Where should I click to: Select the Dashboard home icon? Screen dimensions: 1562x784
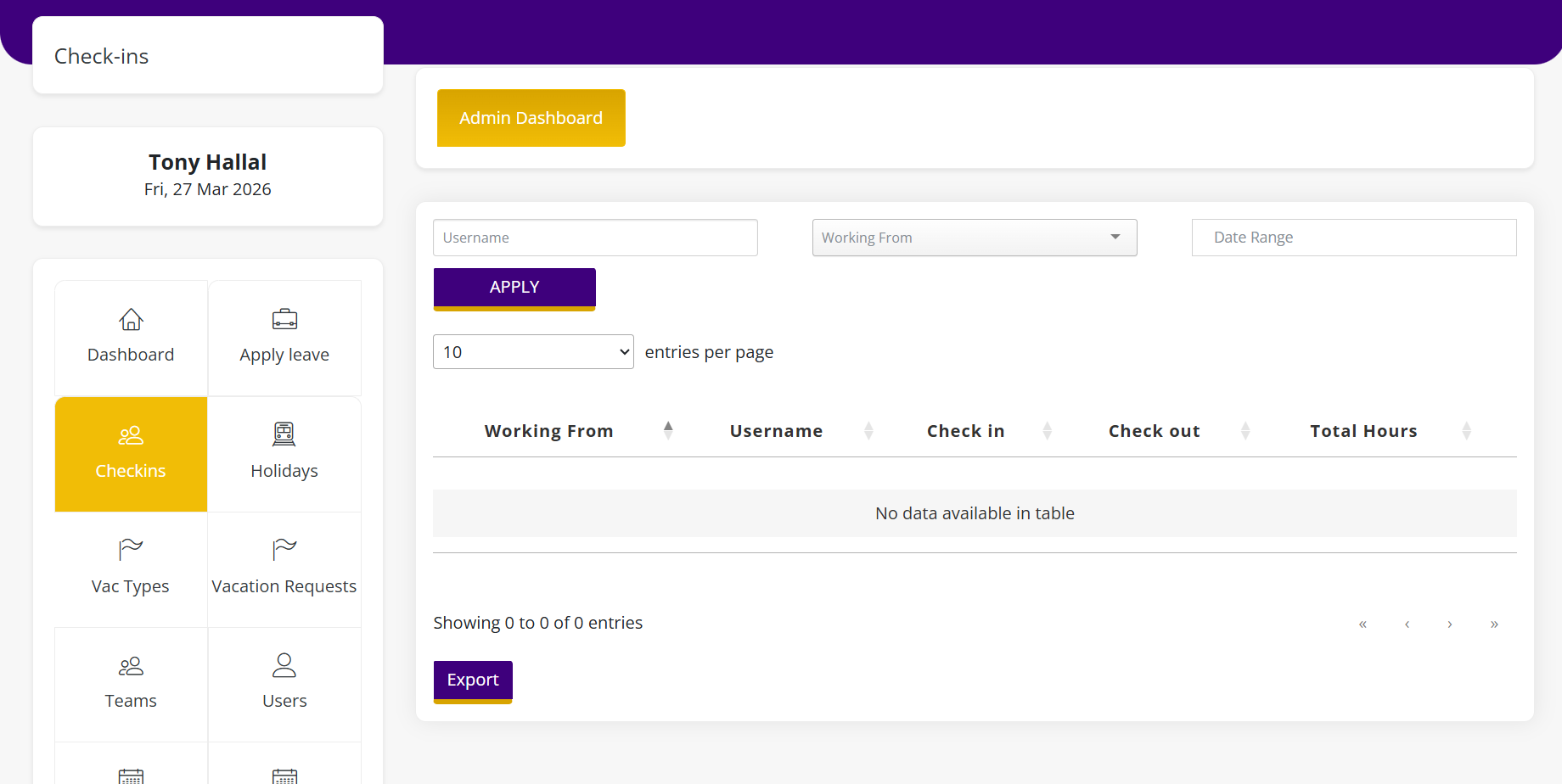pos(130,319)
